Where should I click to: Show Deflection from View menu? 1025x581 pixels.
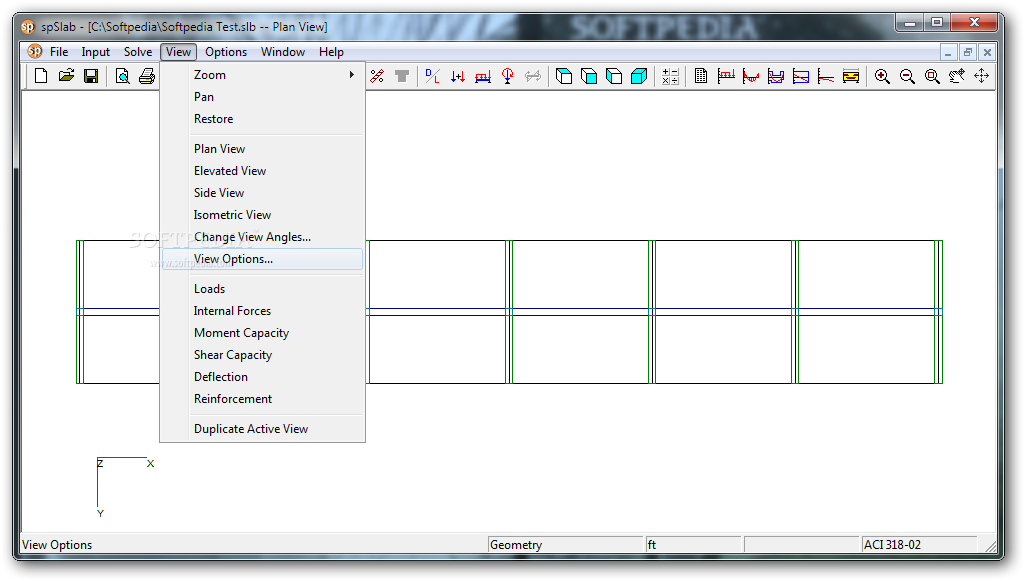pyautogui.click(x=262, y=377)
